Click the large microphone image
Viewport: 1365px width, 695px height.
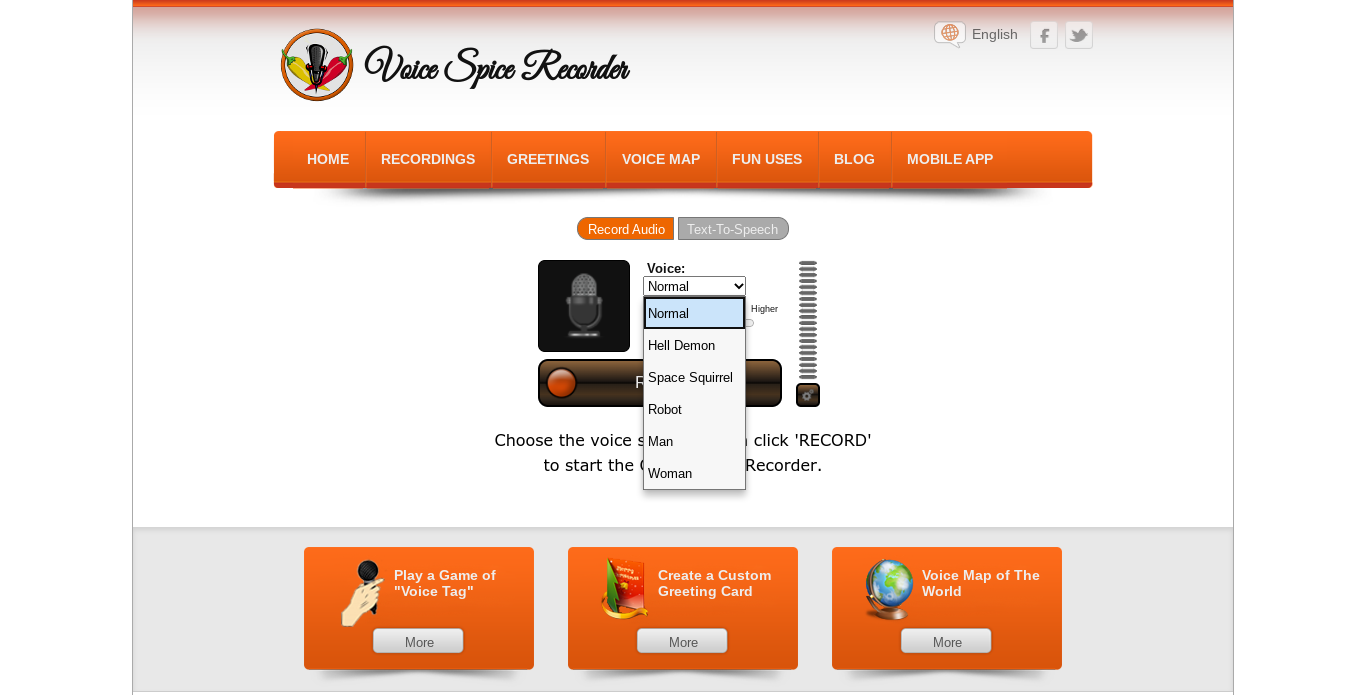[584, 306]
